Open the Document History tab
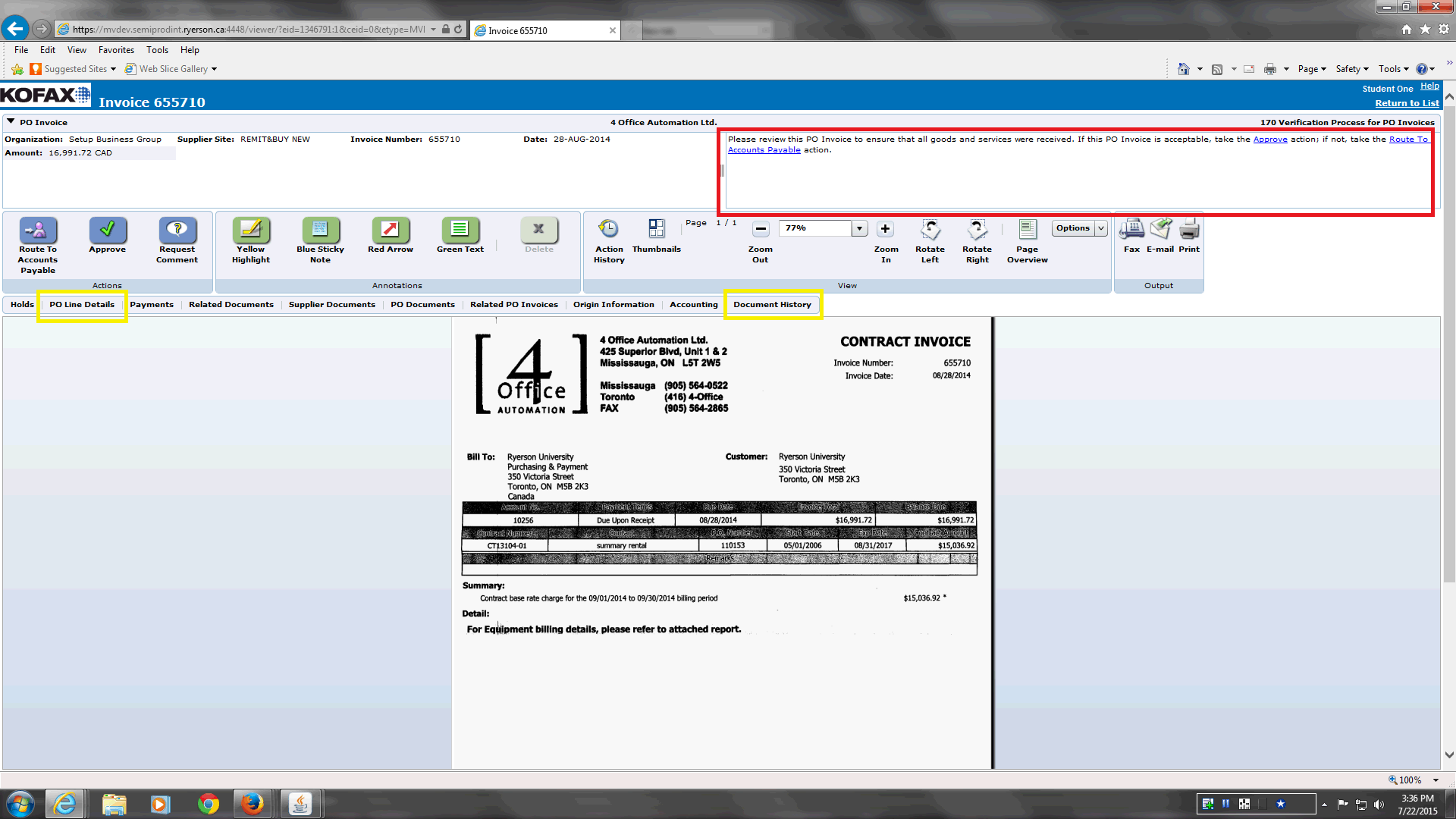Image resolution: width=1456 pixels, height=819 pixels. tap(772, 305)
